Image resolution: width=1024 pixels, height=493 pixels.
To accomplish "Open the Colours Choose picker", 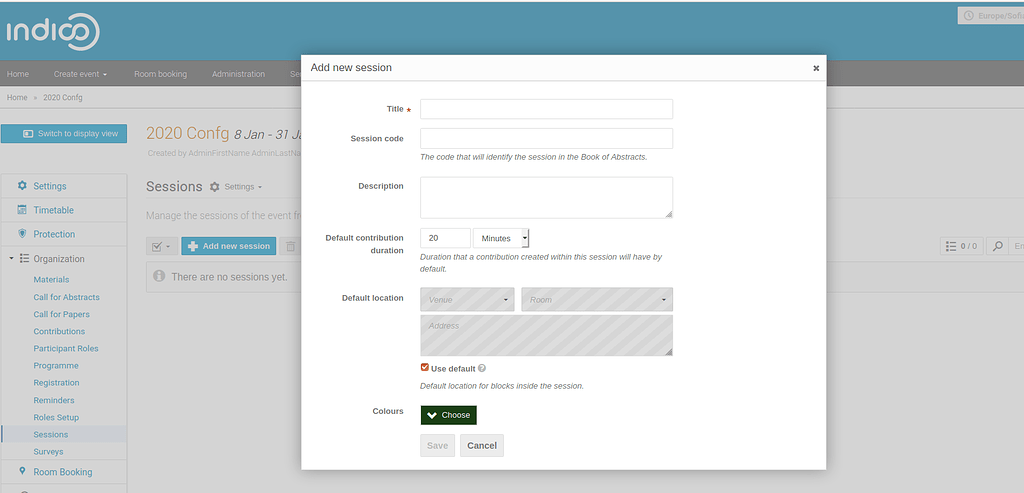I will (x=449, y=415).
